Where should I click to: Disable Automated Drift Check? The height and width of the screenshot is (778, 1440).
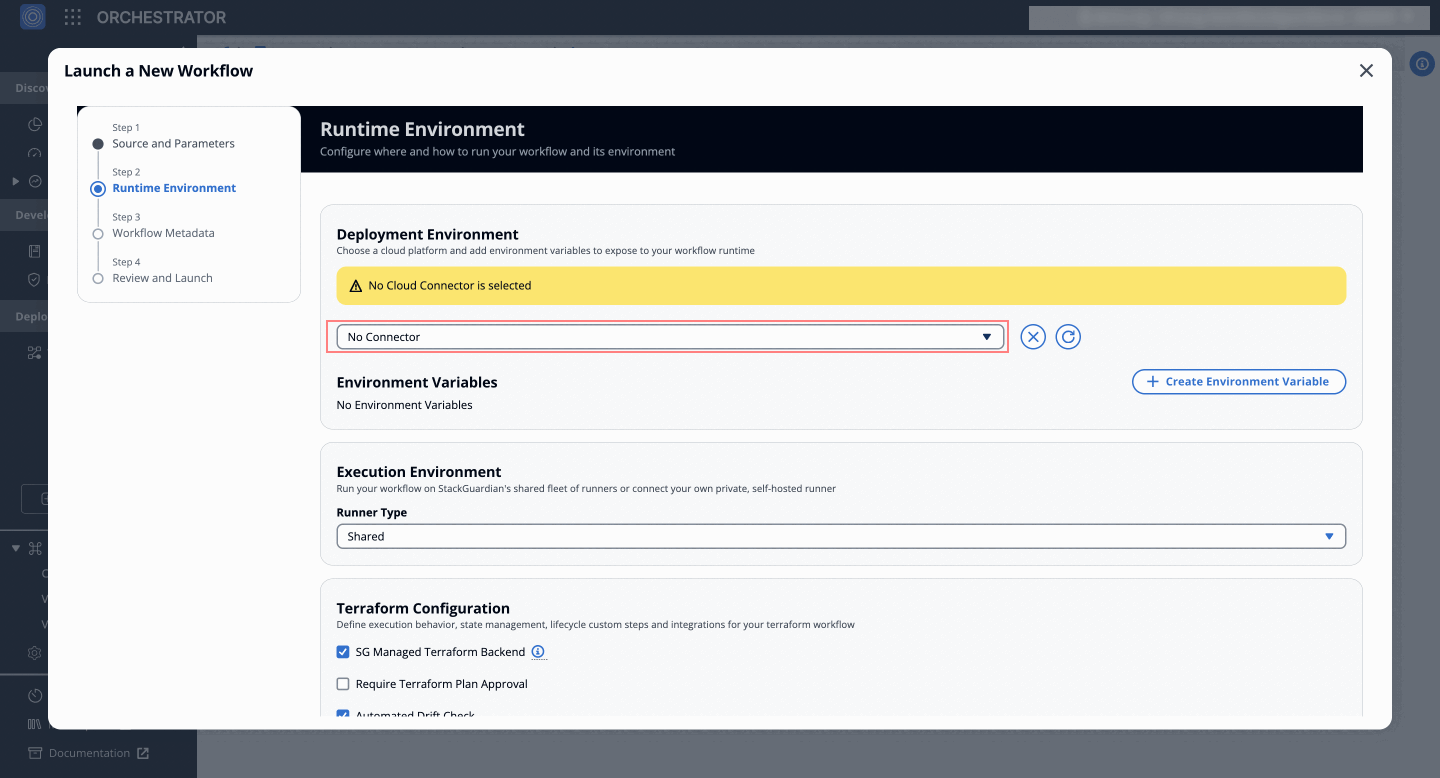[343, 714]
